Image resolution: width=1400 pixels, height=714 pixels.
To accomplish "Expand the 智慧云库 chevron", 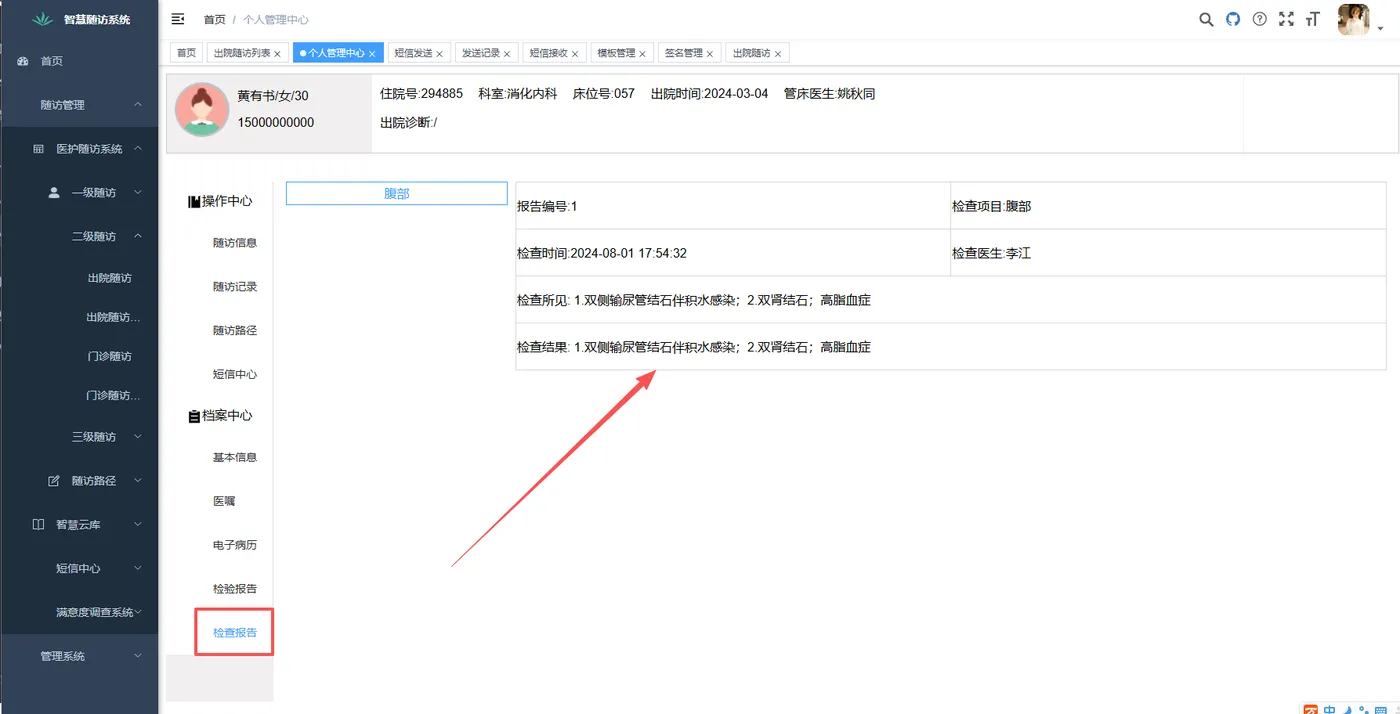I will [137, 525].
